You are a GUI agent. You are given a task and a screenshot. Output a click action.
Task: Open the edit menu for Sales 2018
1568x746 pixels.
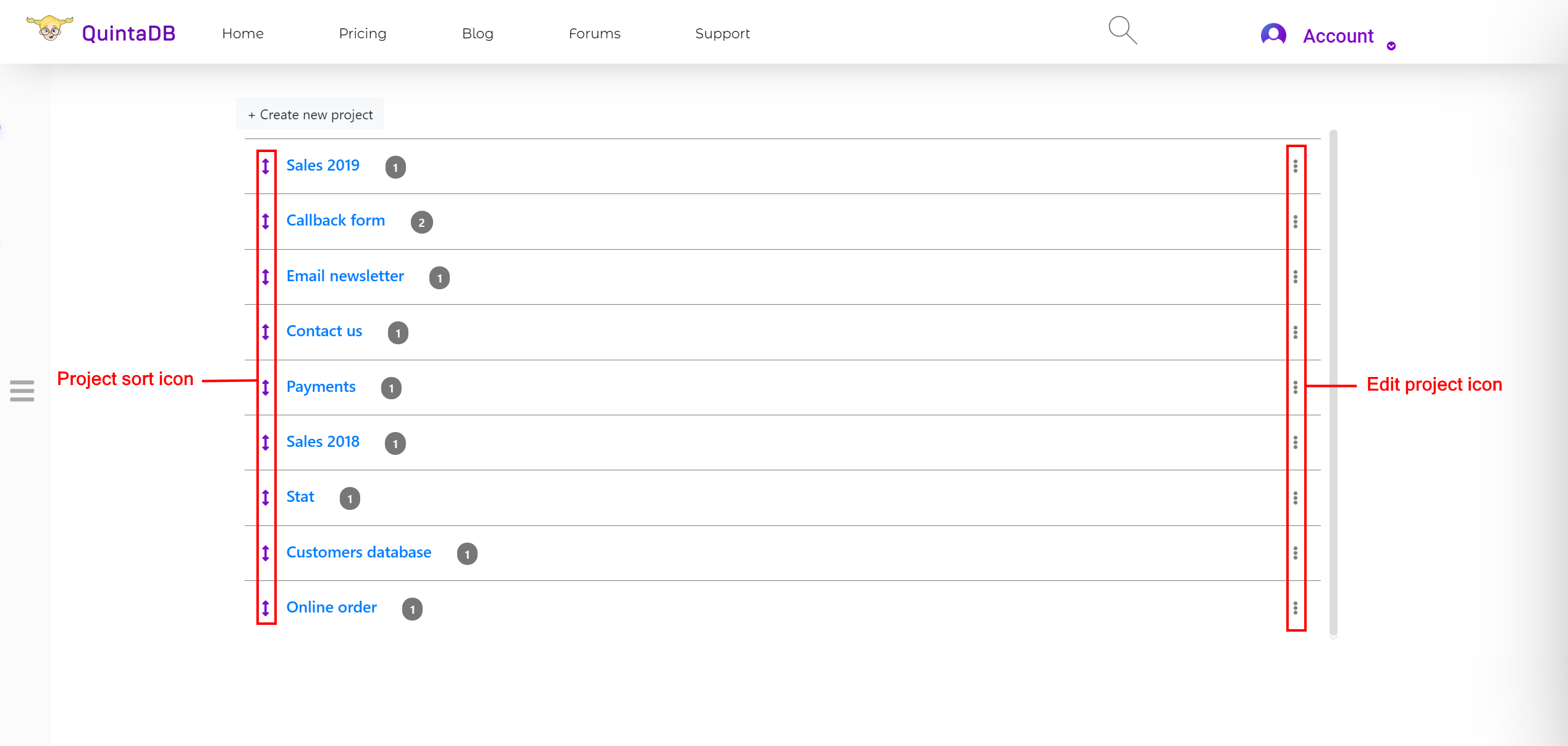[1296, 443]
